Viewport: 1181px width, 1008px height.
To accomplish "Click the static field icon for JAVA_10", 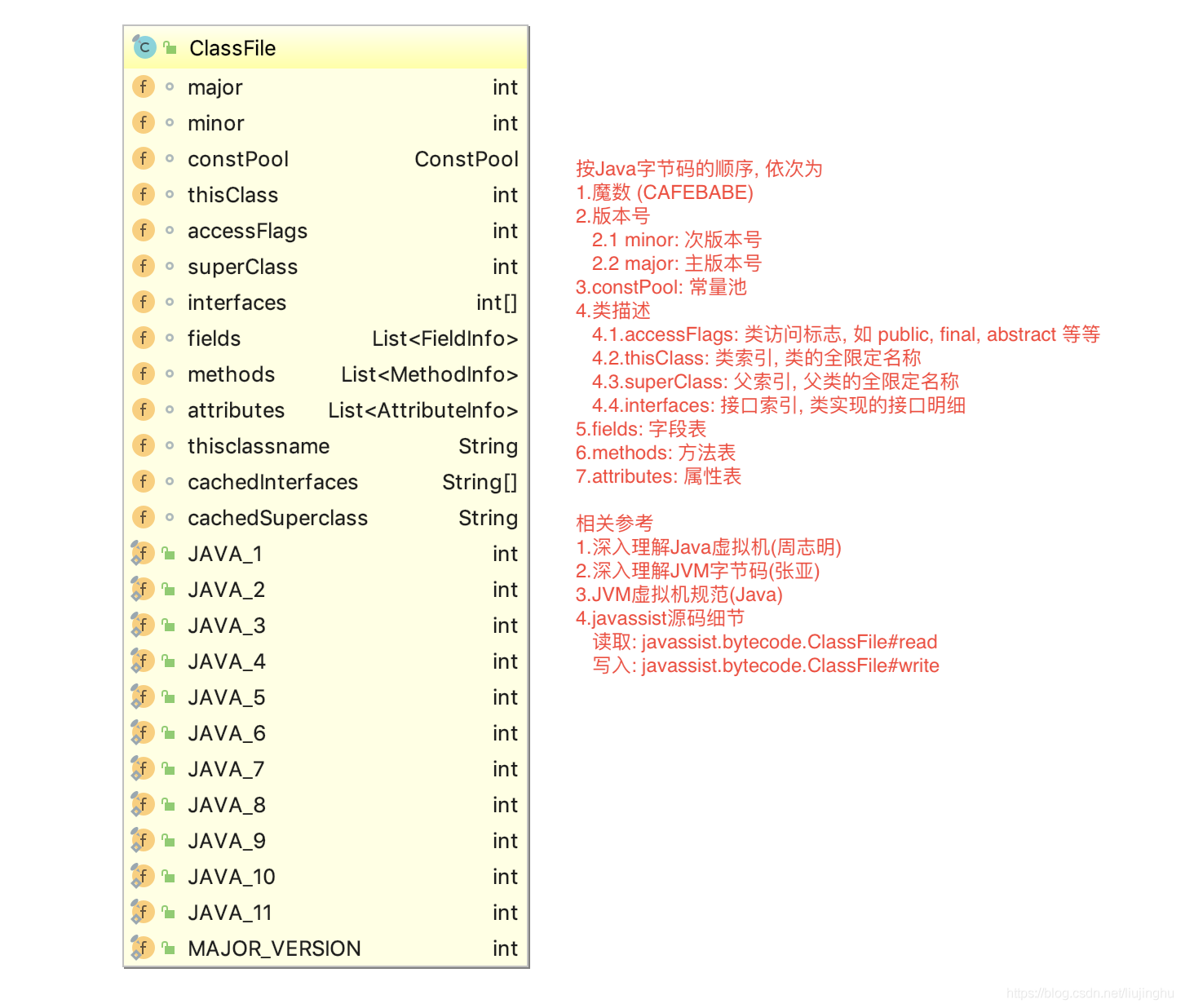I will pyautogui.click(x=143, y=876).
